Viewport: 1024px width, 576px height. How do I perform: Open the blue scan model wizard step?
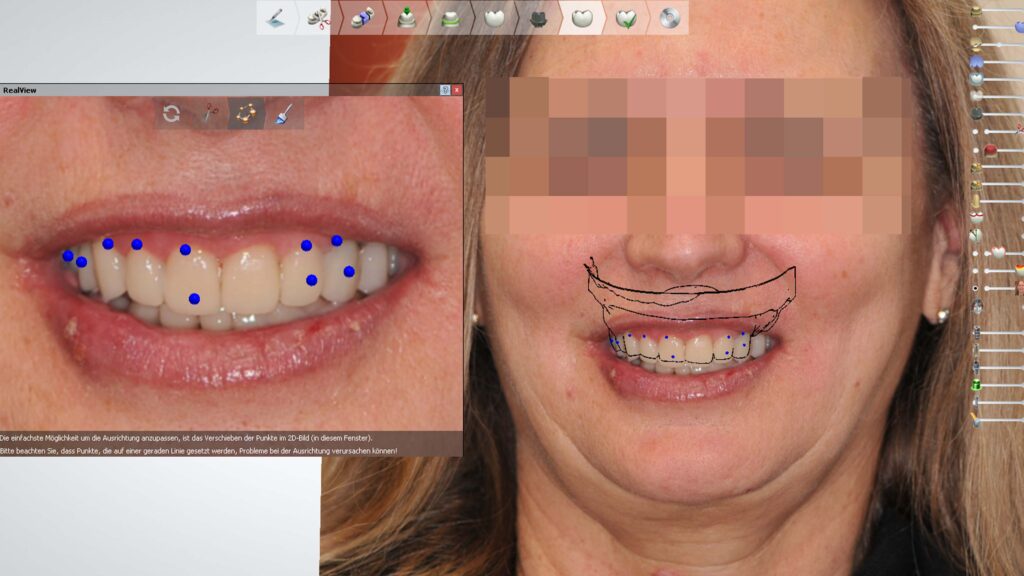(x=362, y=18)
